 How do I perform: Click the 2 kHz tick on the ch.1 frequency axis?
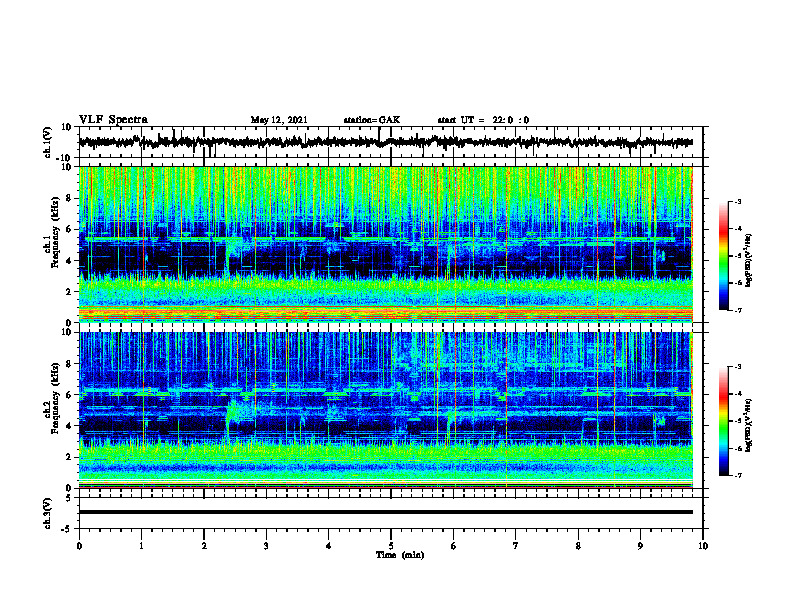(x=70, y=291)
